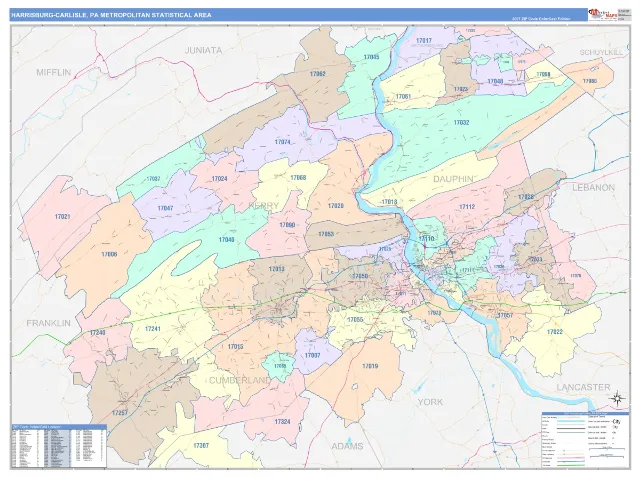The width and height of the screenshot is (640, 480).
Task: Select ZIP code 17048 label
Action: pos(495,81)
